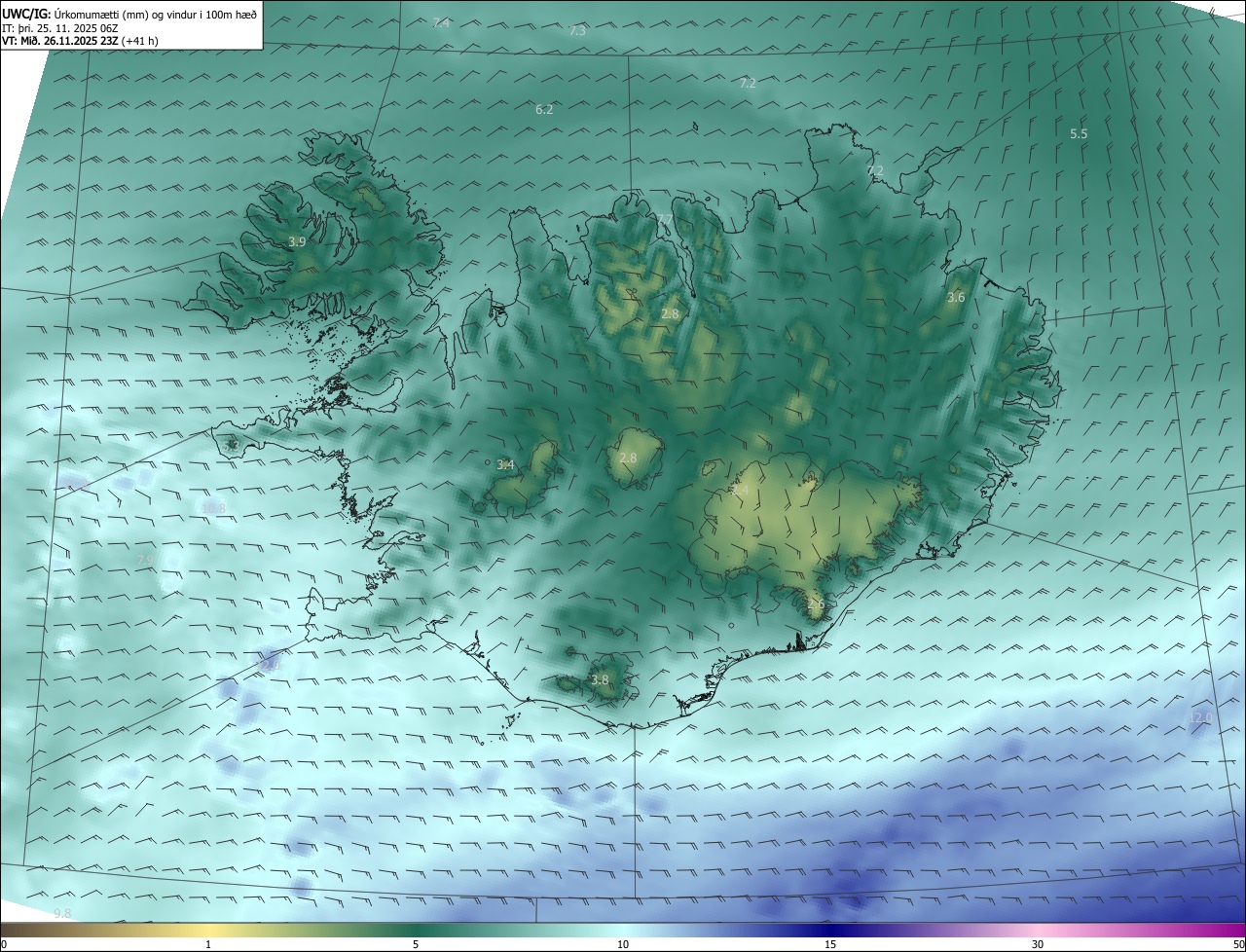
Task: Click the colour scale tick labelled 5
Action: (416, 944)
